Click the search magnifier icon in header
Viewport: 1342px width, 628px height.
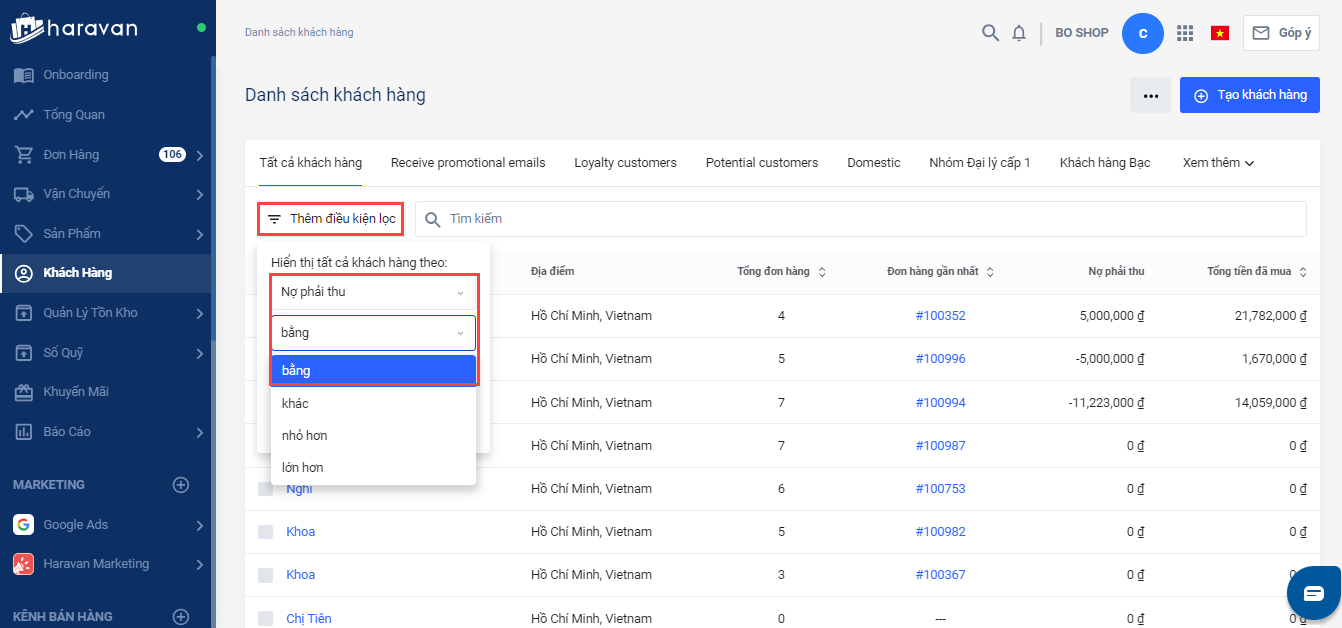(990, 33)
